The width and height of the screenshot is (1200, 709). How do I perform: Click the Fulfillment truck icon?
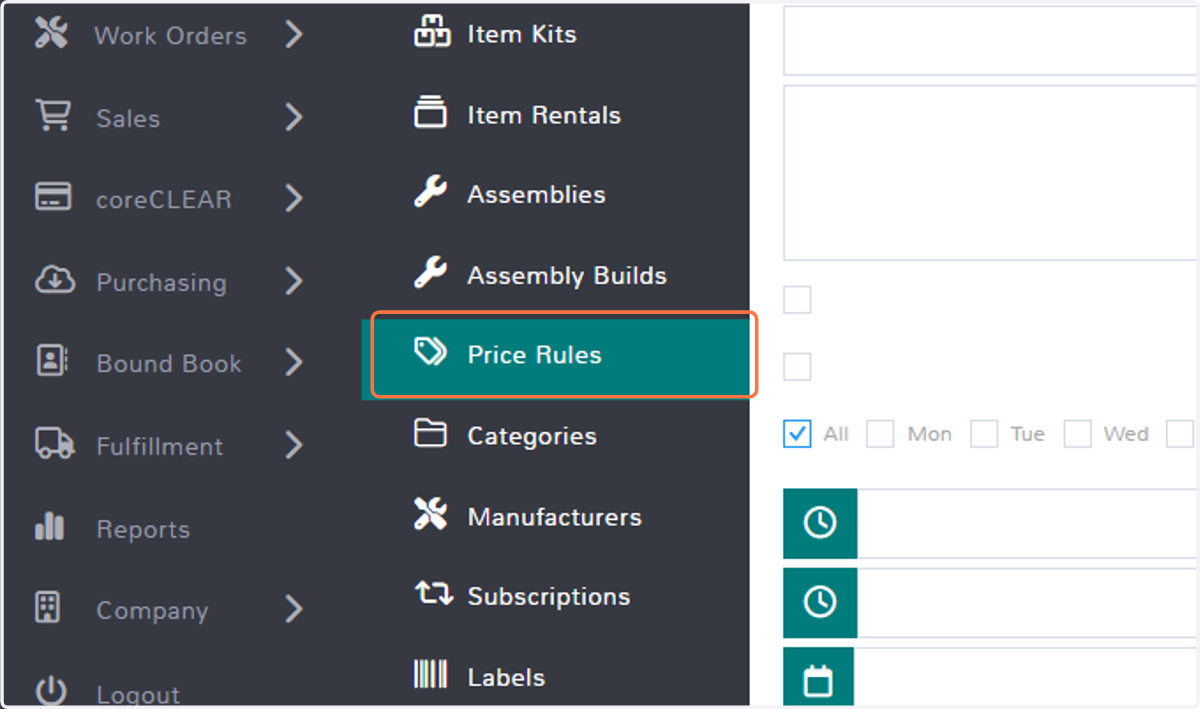55,444
